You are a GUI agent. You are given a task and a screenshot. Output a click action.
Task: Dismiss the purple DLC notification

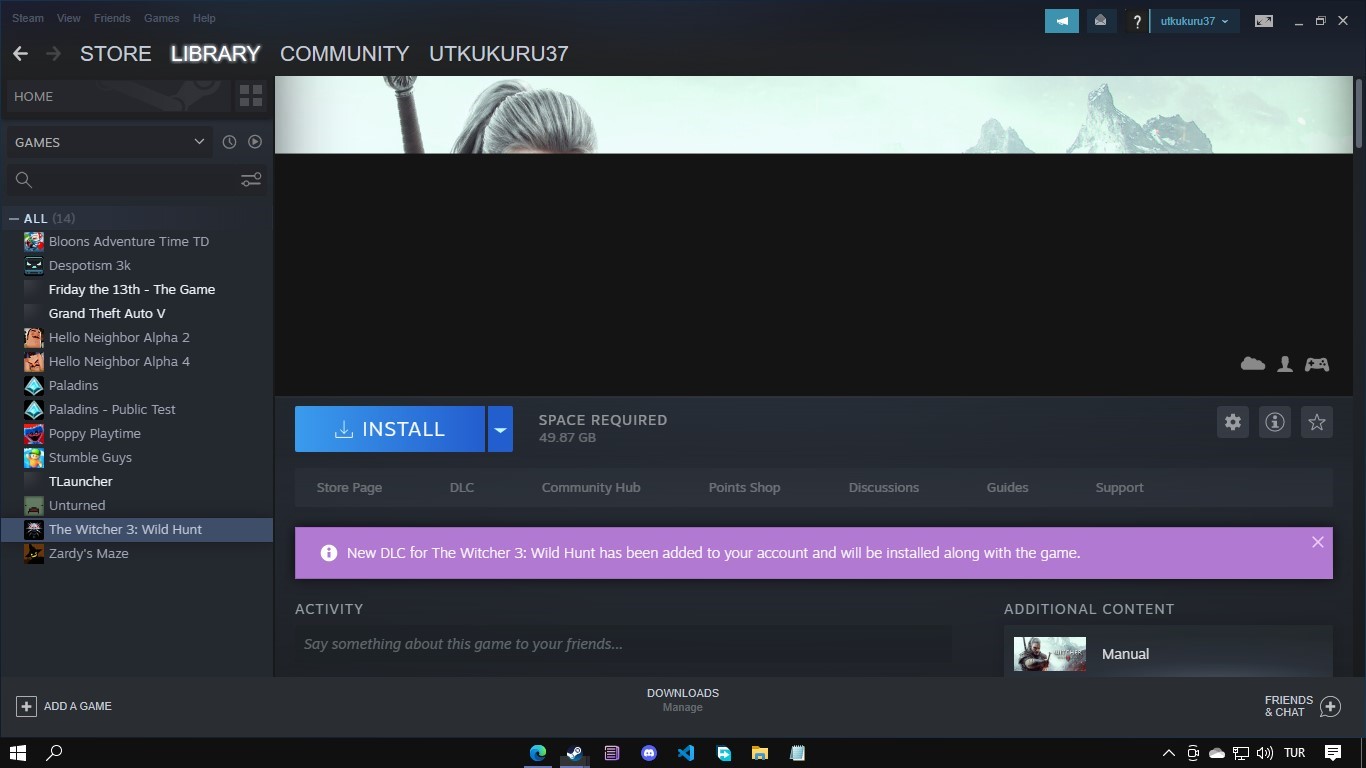click(1318, 542)
